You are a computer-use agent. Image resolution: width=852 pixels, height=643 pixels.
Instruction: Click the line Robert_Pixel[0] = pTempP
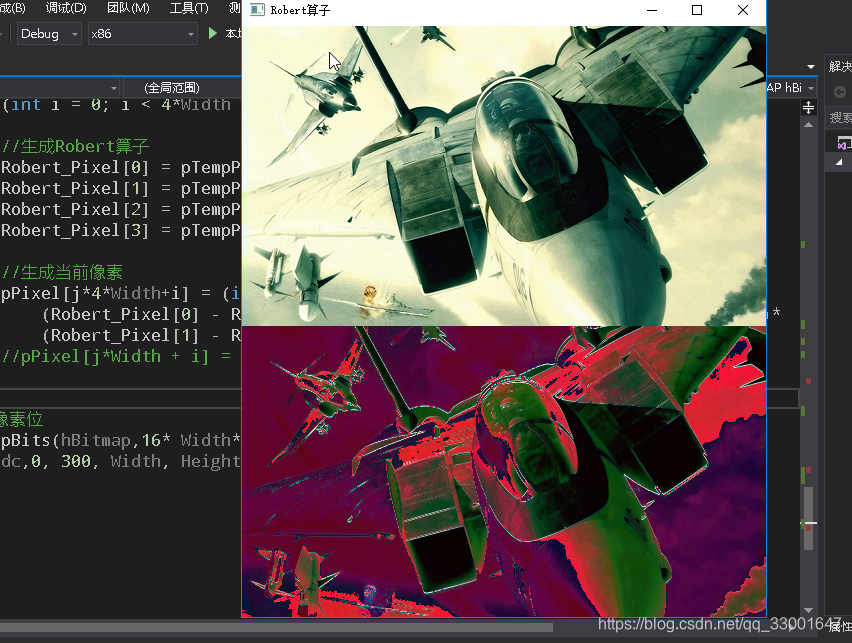pyautogui.click(x=120, y=167)
